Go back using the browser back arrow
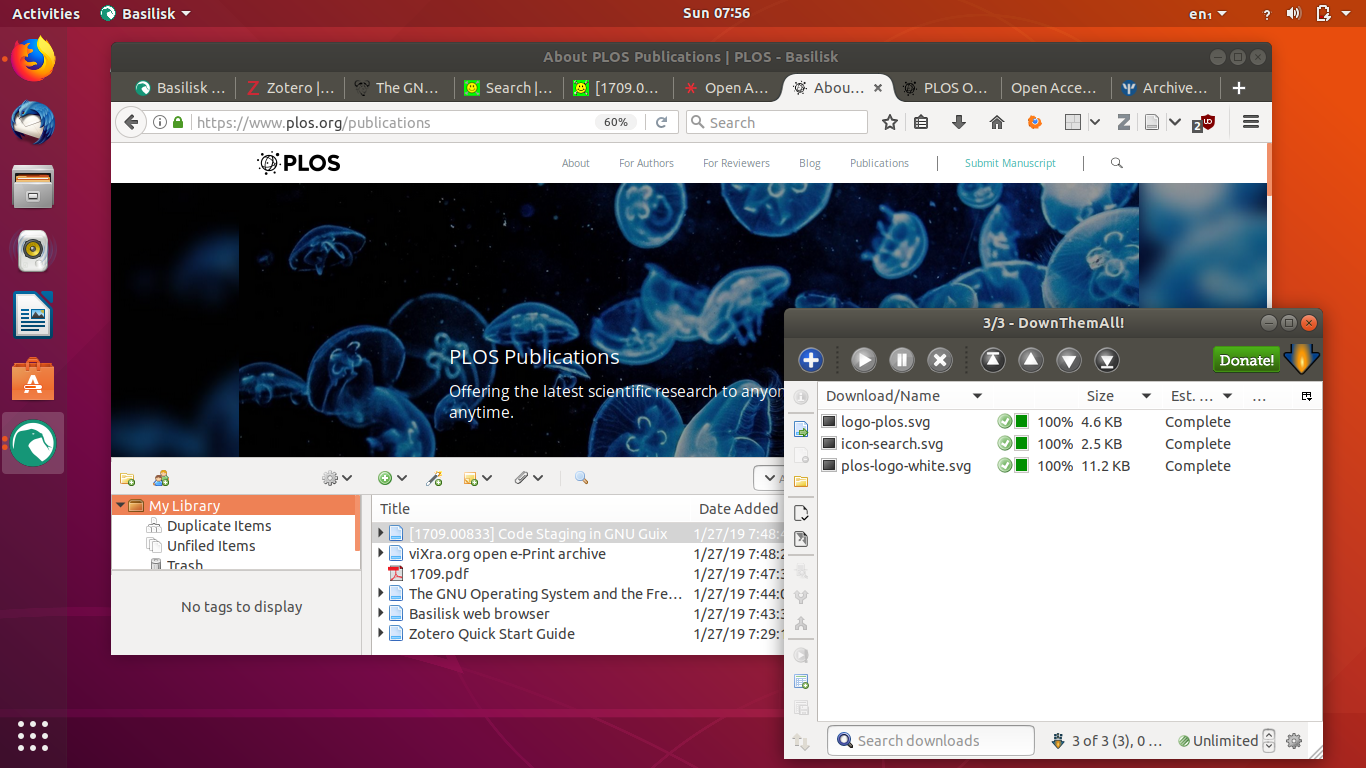This screenshot has height=768, width=1366. pyautogui.click(x=130, y=122)
